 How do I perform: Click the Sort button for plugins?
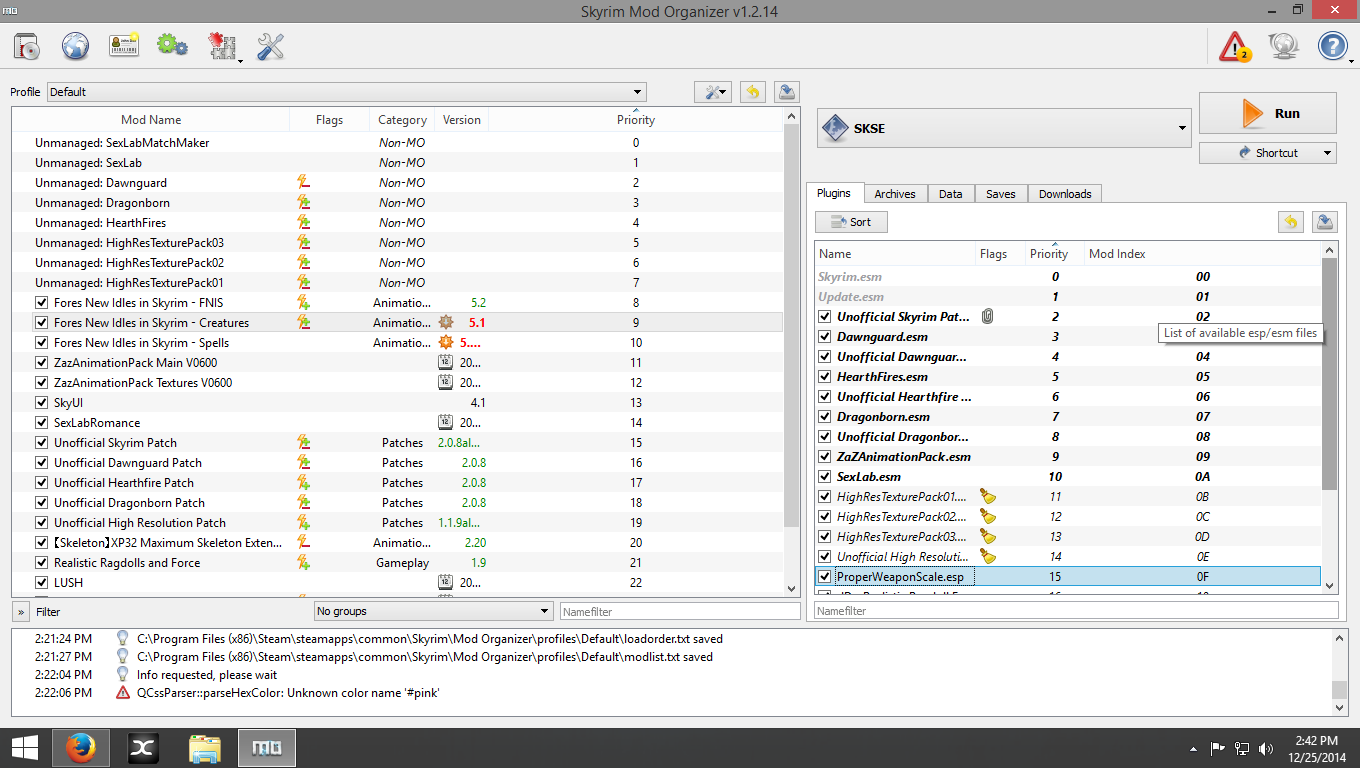point(851,222)
